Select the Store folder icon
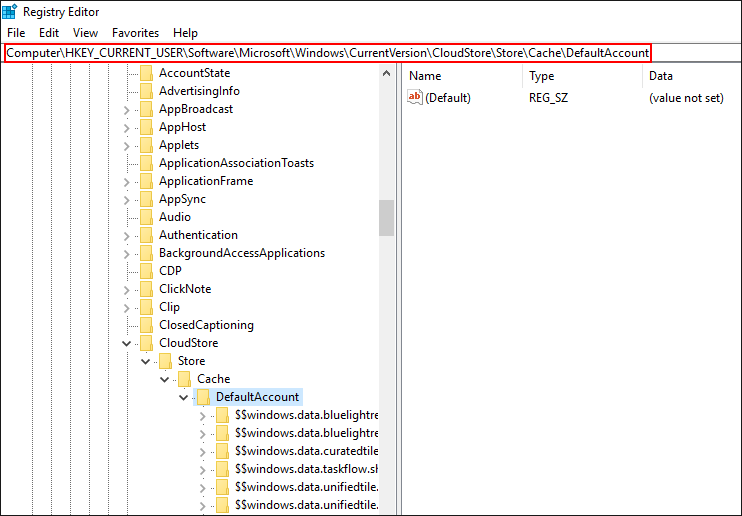Viewport: 742px width, 516px height. click(x=166, y=361)
